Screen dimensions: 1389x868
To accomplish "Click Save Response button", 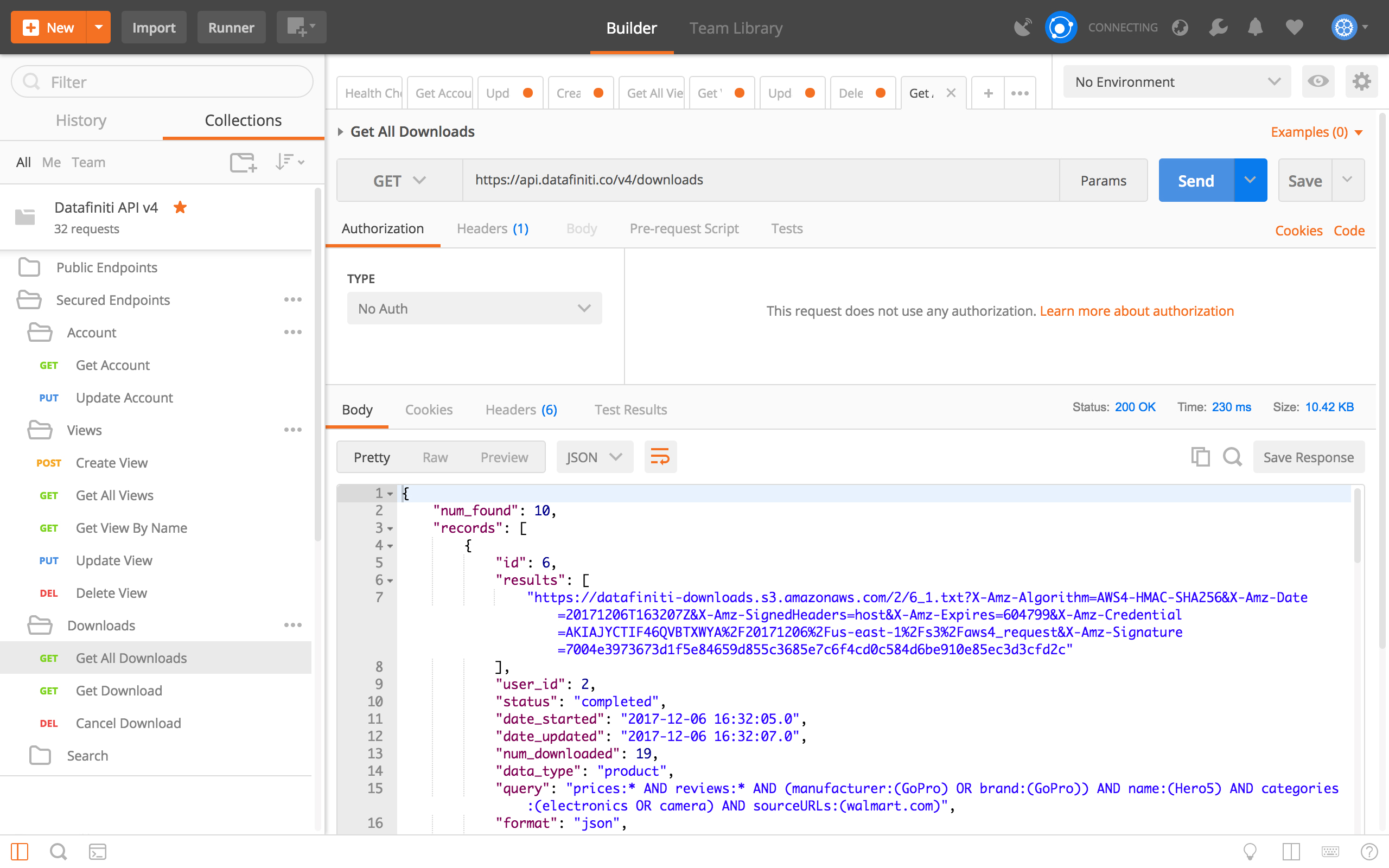I will (1309, 457).
